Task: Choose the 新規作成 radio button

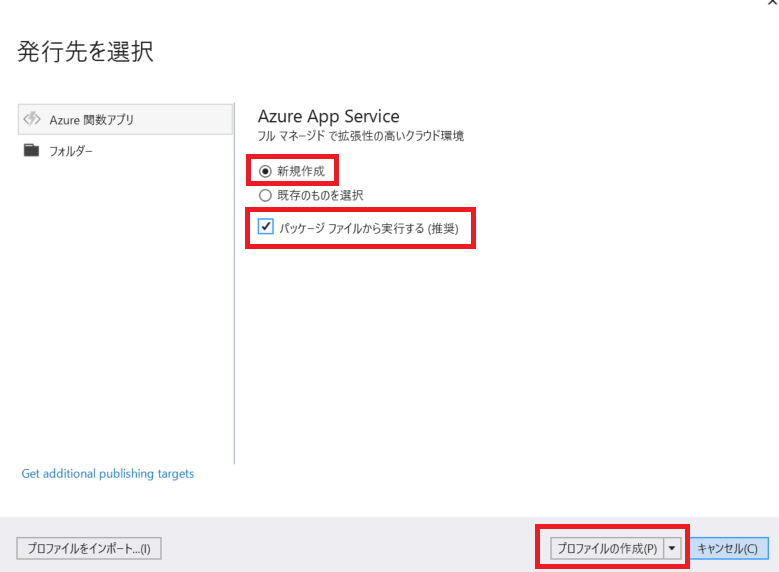Action: click(x=265, y=171)
